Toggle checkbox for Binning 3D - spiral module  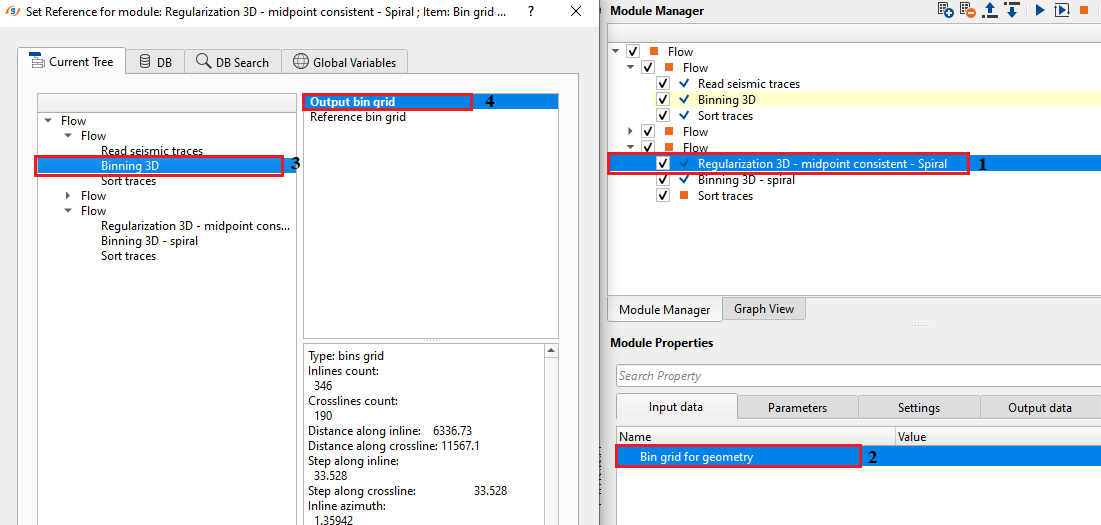coord(663,180)
